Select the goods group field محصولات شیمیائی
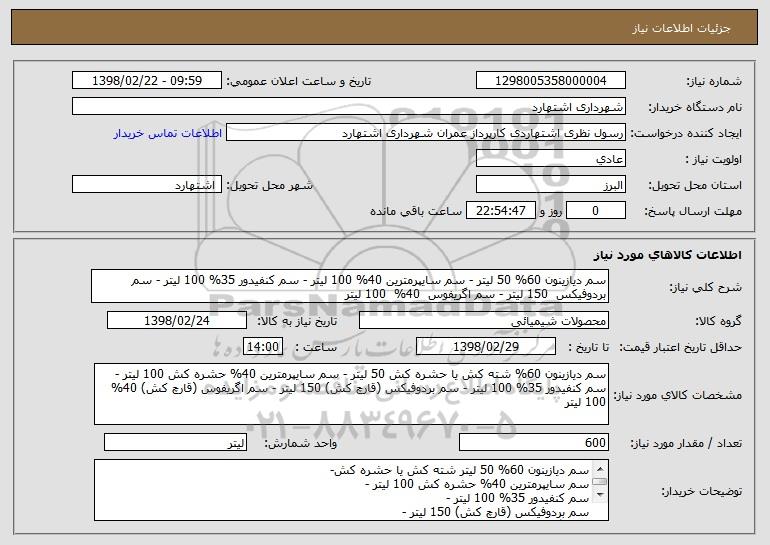The height and width of the screenshot is (545, 770). point(484,321)
